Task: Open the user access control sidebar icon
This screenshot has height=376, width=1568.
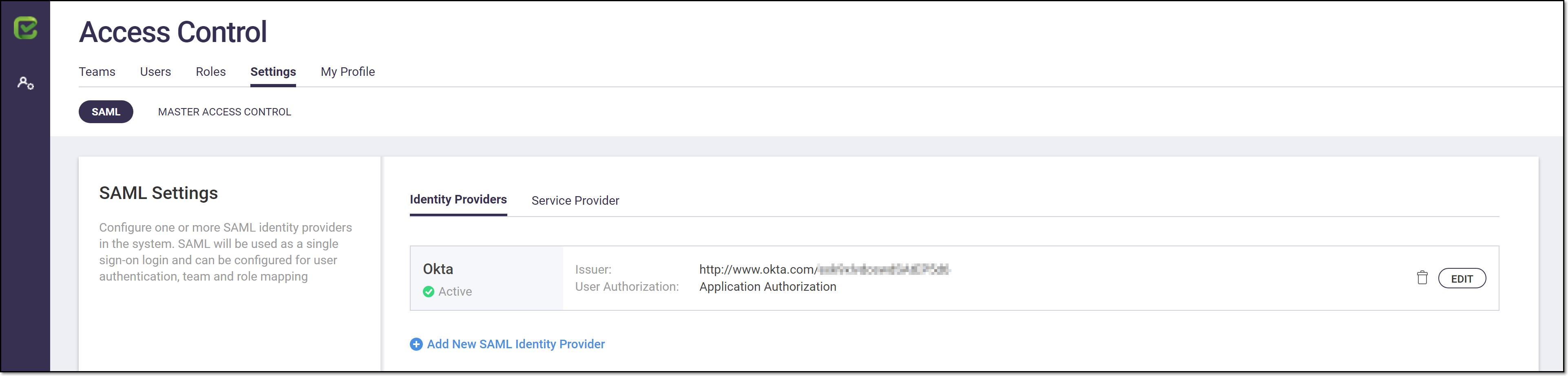Action: coord(26,83)
